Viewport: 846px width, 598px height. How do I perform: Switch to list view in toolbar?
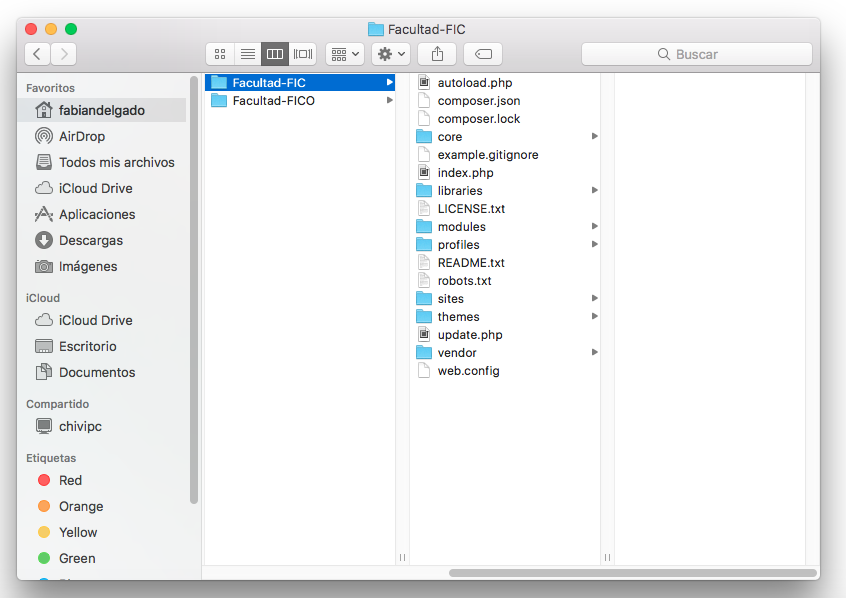point(247,54)
